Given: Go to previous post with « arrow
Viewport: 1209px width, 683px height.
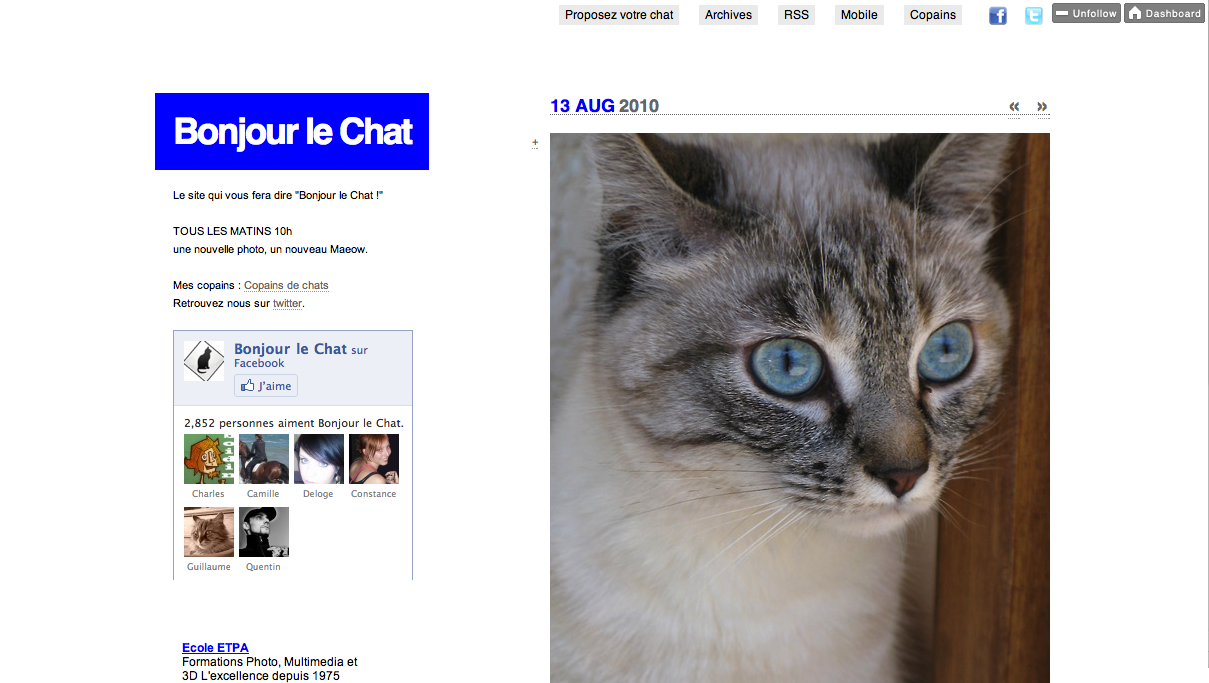Looking at the screenshot, I should tap(1015, 106).
